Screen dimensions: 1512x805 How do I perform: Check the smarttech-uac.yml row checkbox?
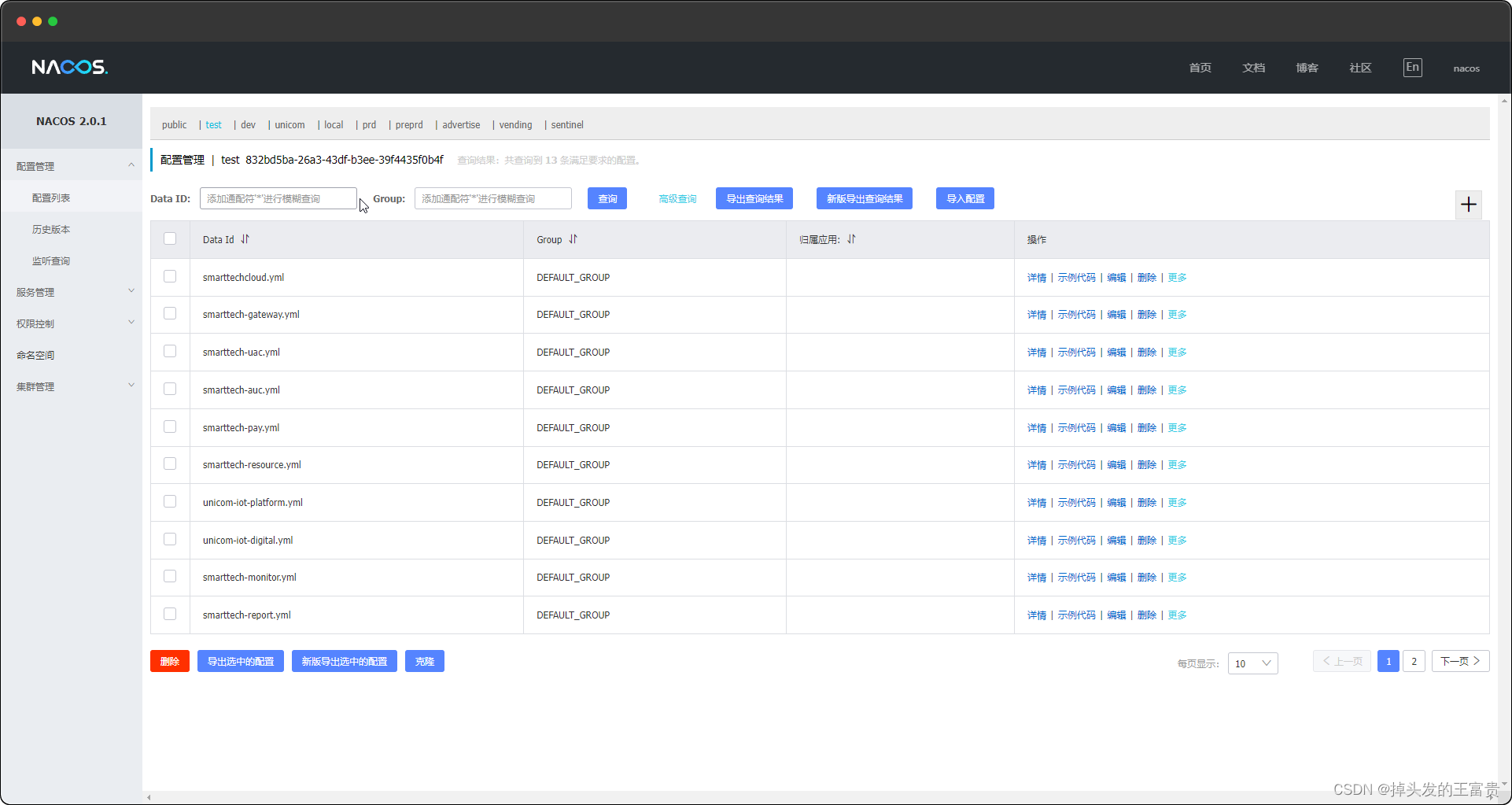170,351
